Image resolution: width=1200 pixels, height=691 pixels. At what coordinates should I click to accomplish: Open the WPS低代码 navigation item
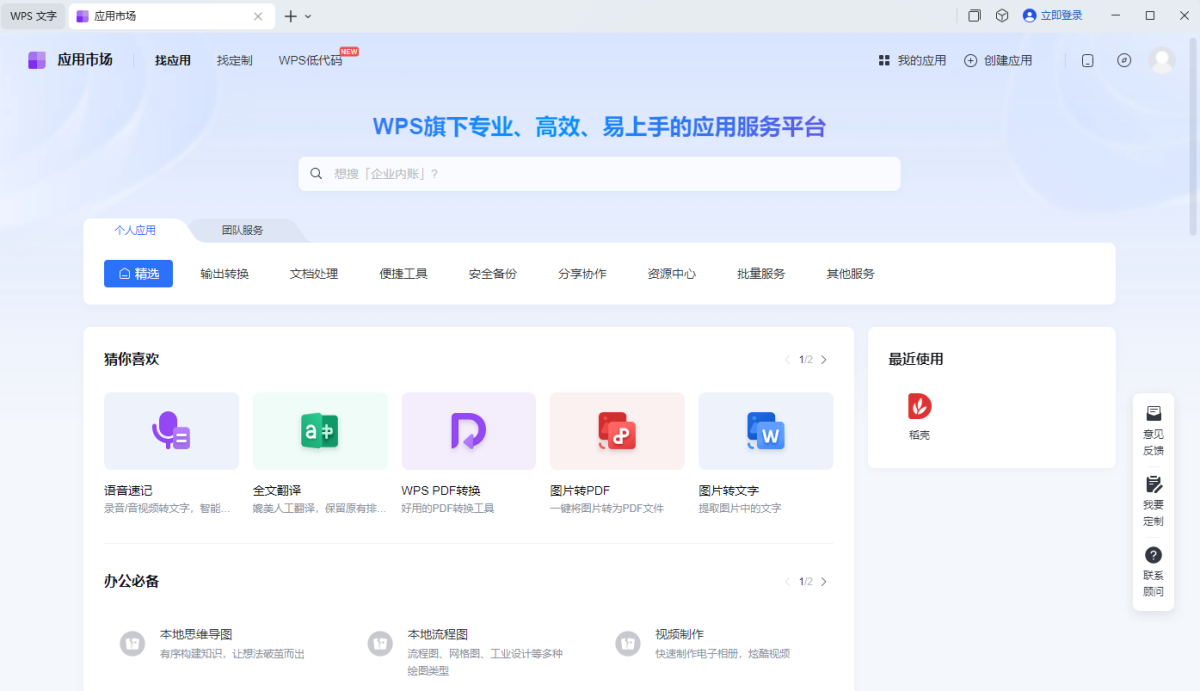click(x=310, y=60)
